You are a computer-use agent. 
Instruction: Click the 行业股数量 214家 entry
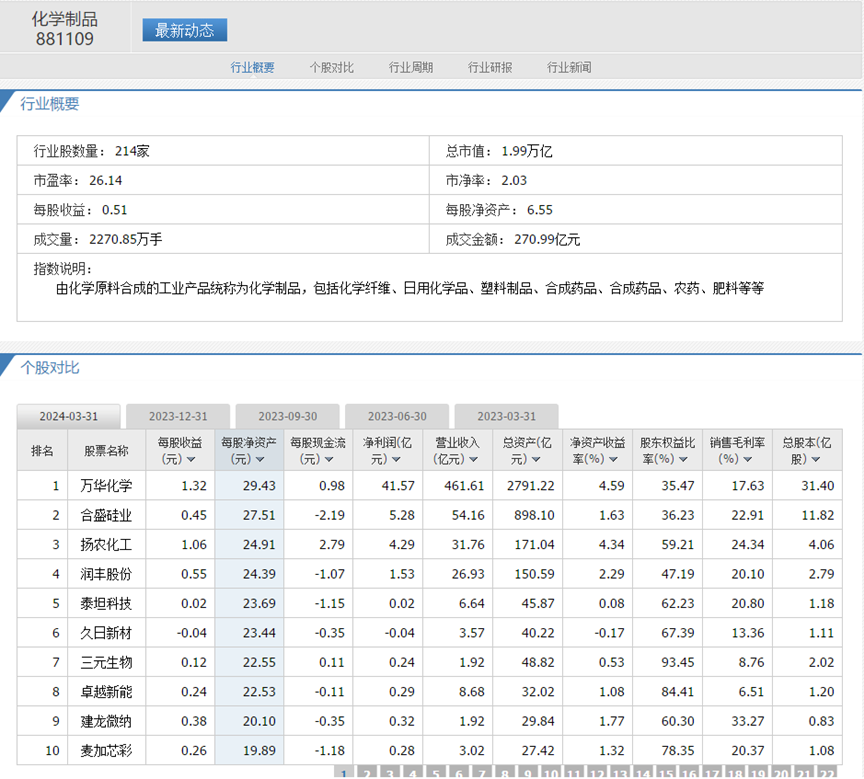91,151
